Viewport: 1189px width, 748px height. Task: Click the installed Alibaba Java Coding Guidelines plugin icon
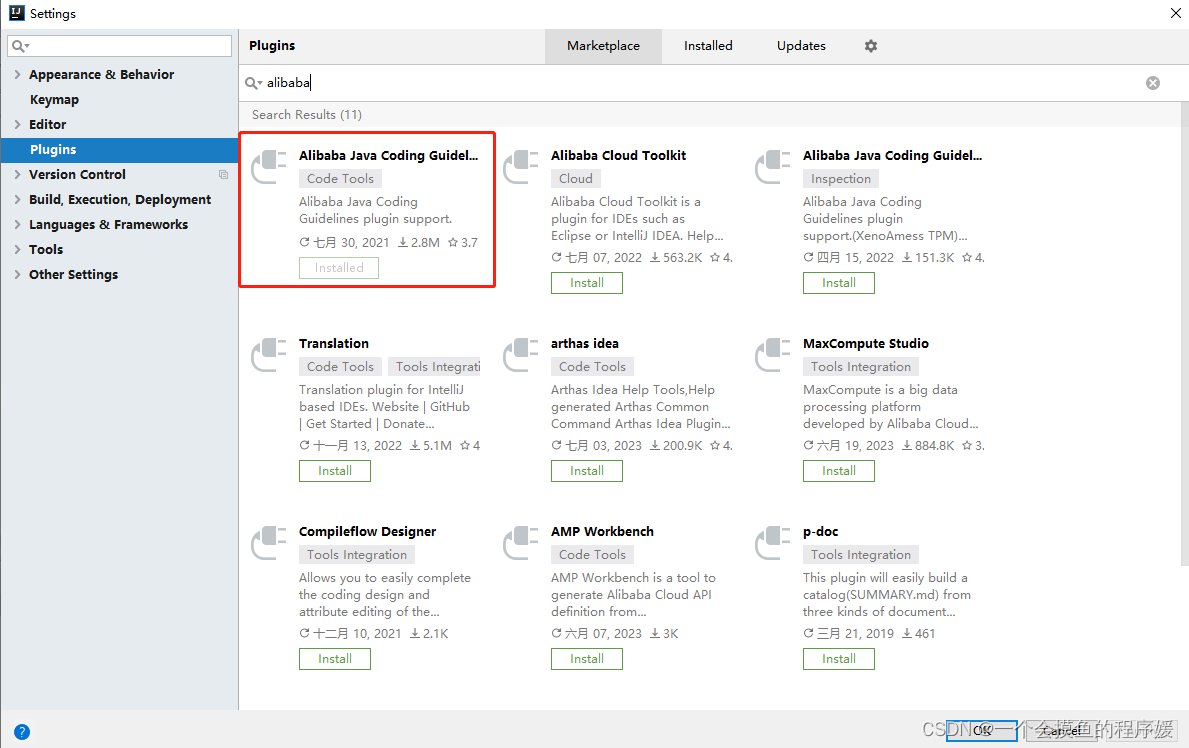click(x=268, y=166)
